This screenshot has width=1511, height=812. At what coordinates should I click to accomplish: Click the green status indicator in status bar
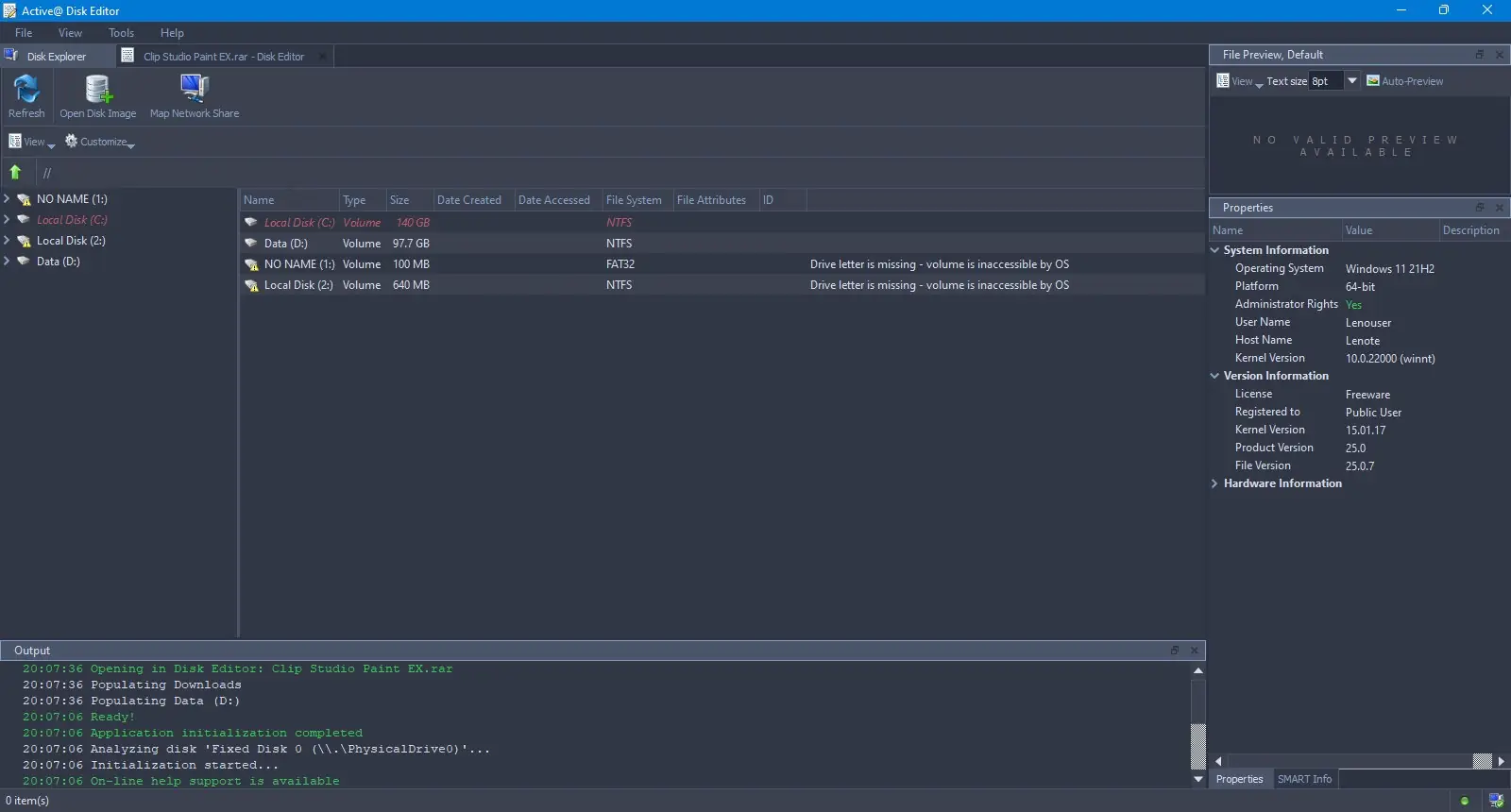point(1465,802)
